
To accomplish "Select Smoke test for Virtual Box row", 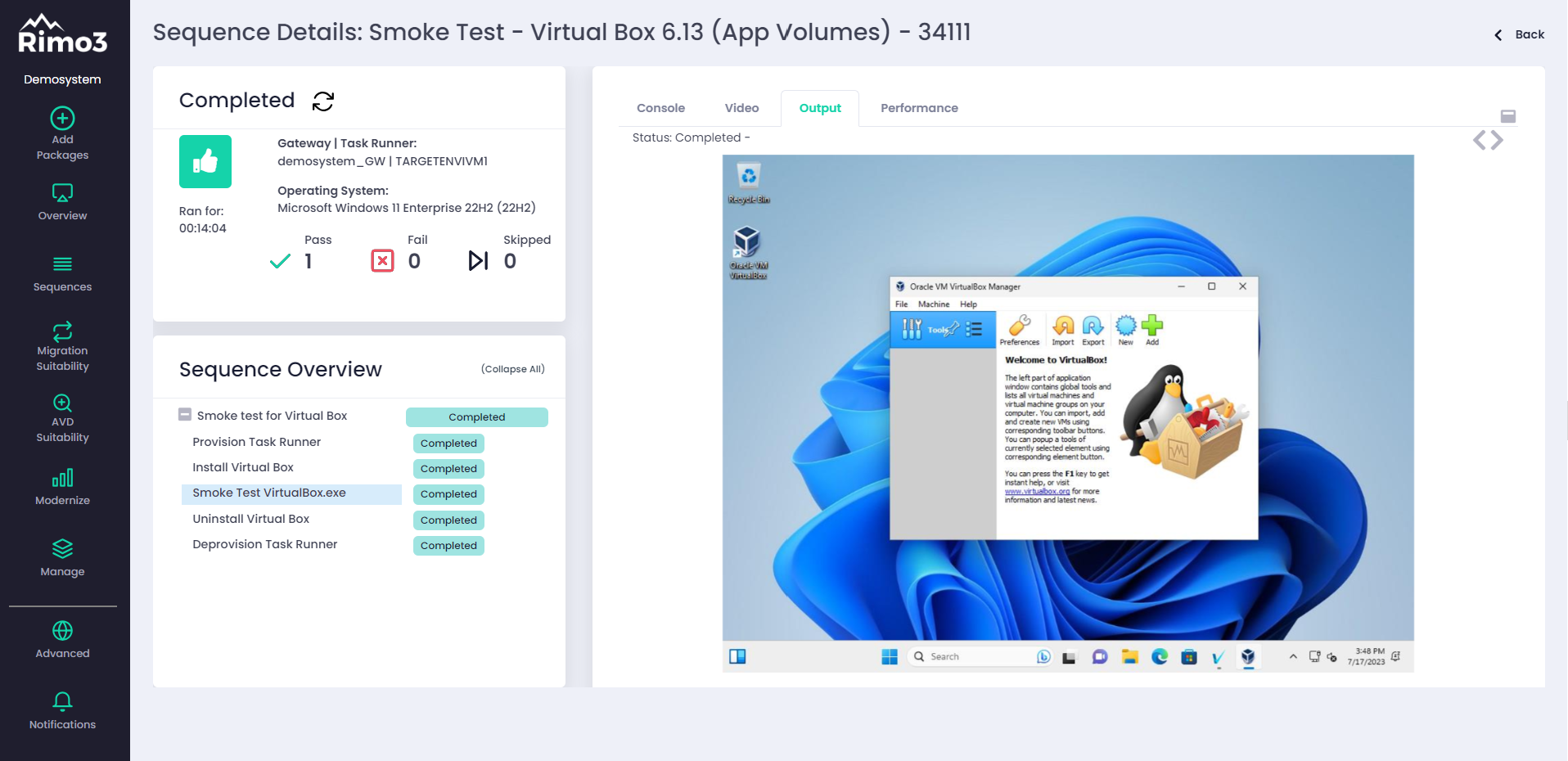I will pos(272,416).
